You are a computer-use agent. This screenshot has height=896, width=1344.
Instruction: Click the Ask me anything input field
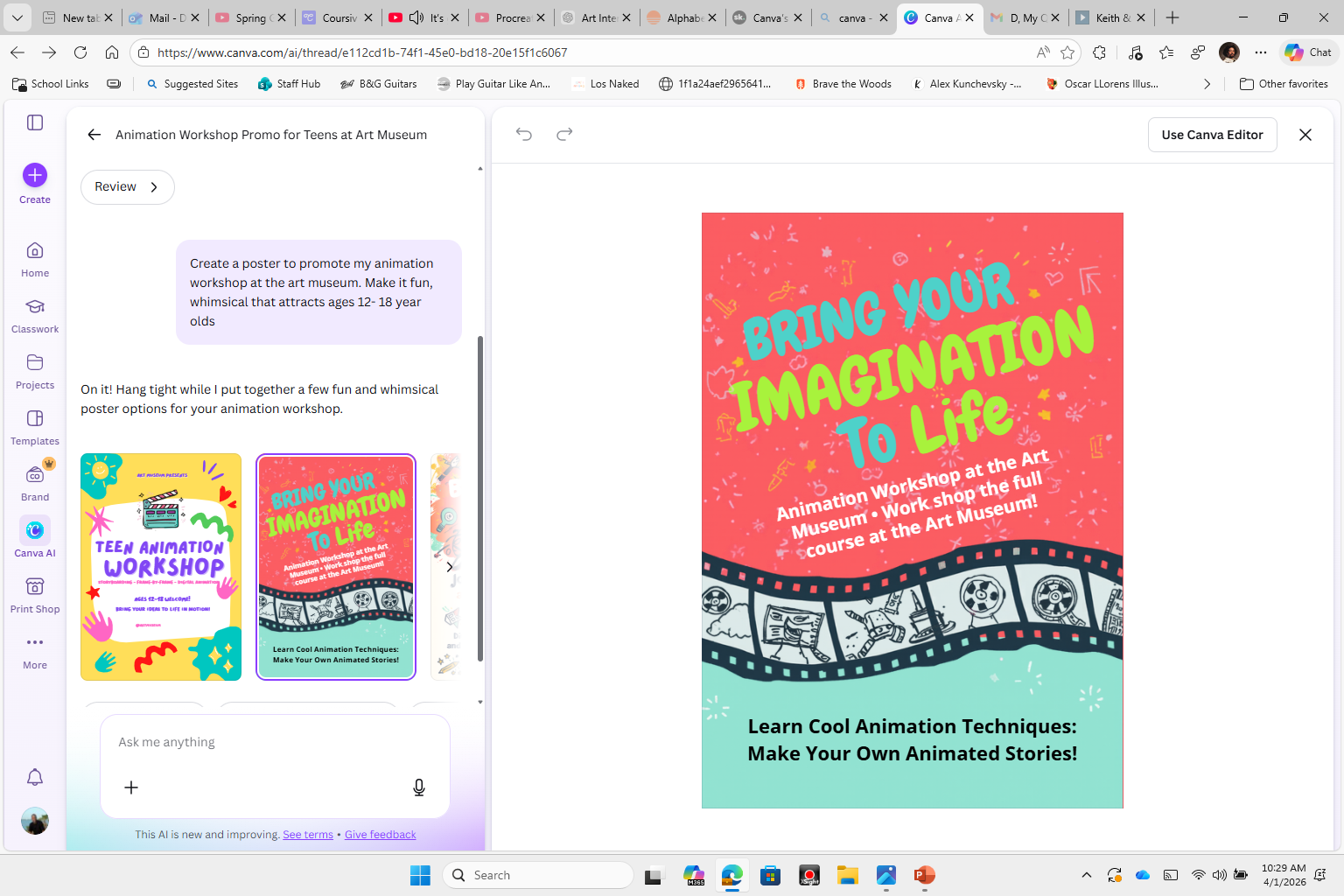(x=275, y=742)
